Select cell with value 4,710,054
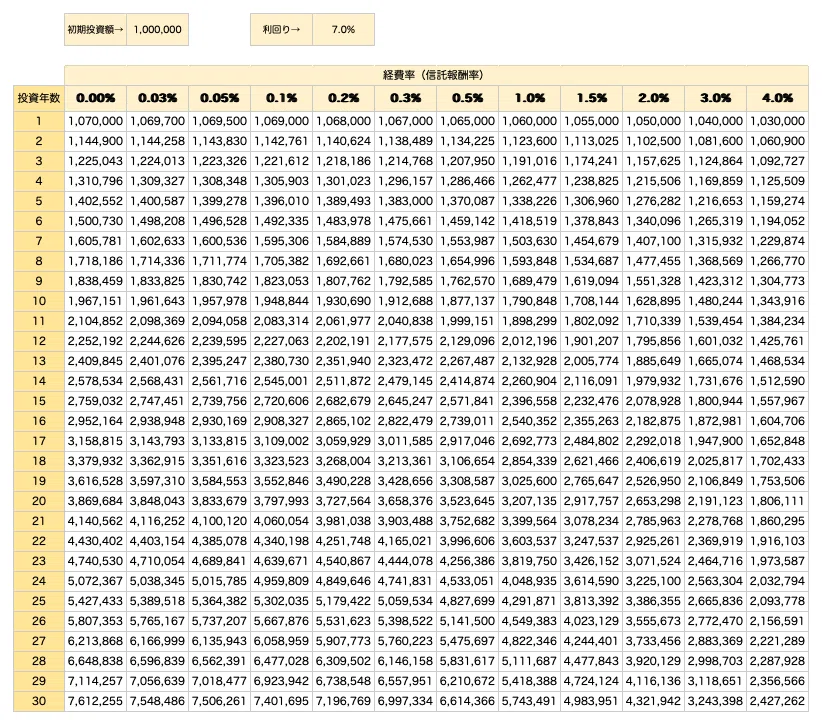This screenshot has width=824, height=720. (x=157, y=561)
